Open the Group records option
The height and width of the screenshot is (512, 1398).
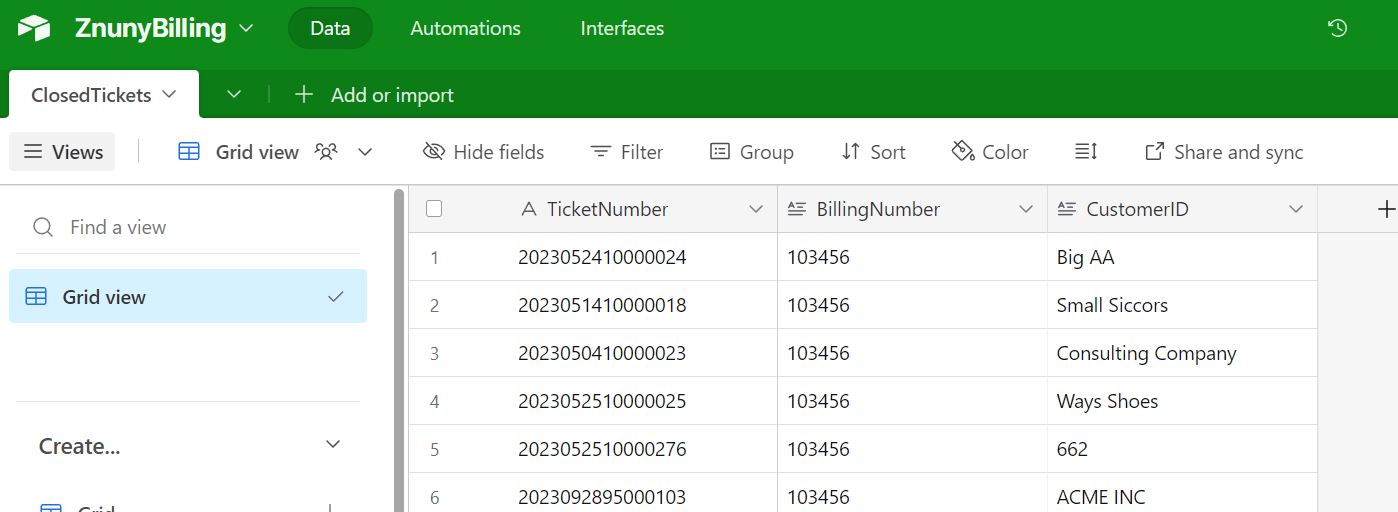752,152
